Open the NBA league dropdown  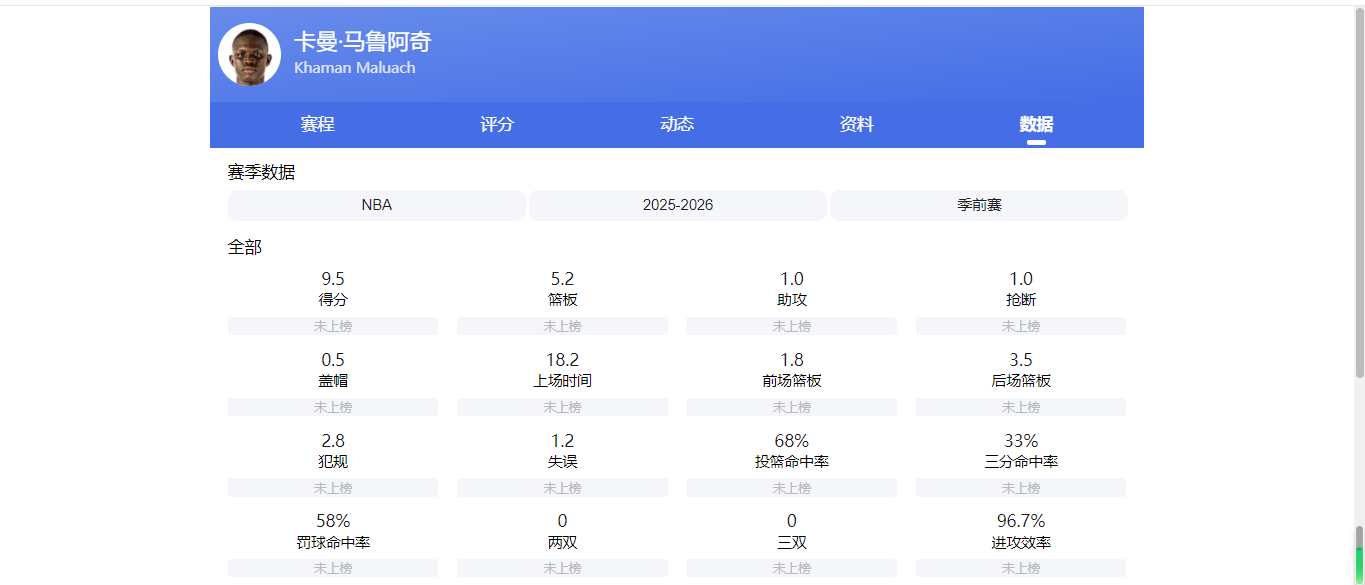377,205
